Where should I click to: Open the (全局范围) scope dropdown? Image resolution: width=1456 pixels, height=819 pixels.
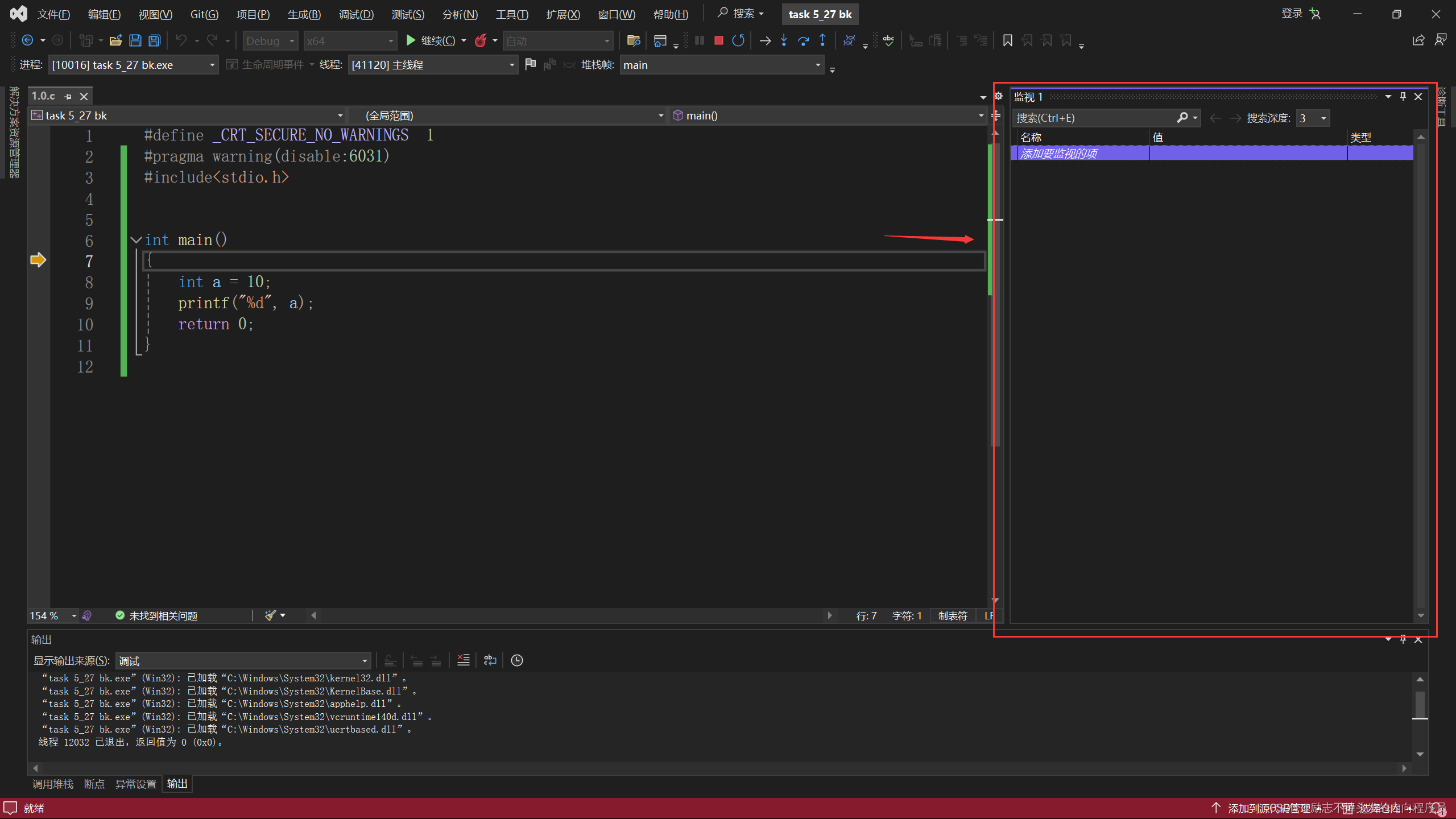[x=508, y=115]
